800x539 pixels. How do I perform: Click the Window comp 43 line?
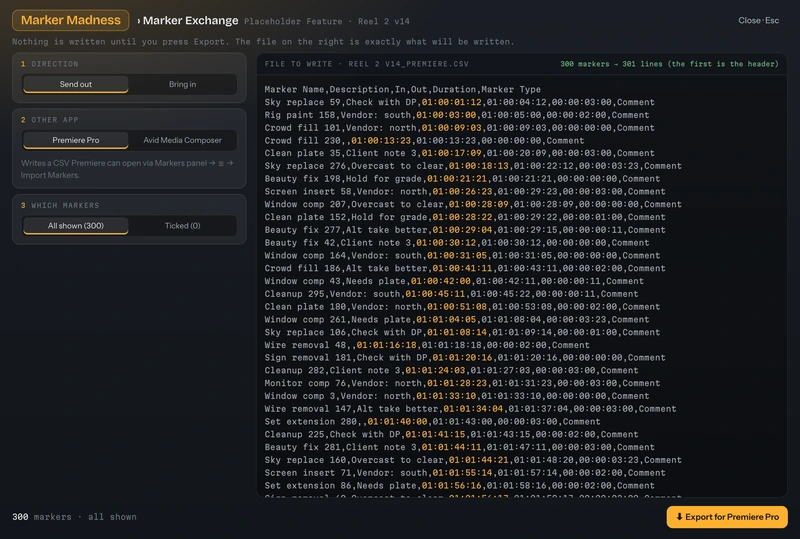point(454,281)
